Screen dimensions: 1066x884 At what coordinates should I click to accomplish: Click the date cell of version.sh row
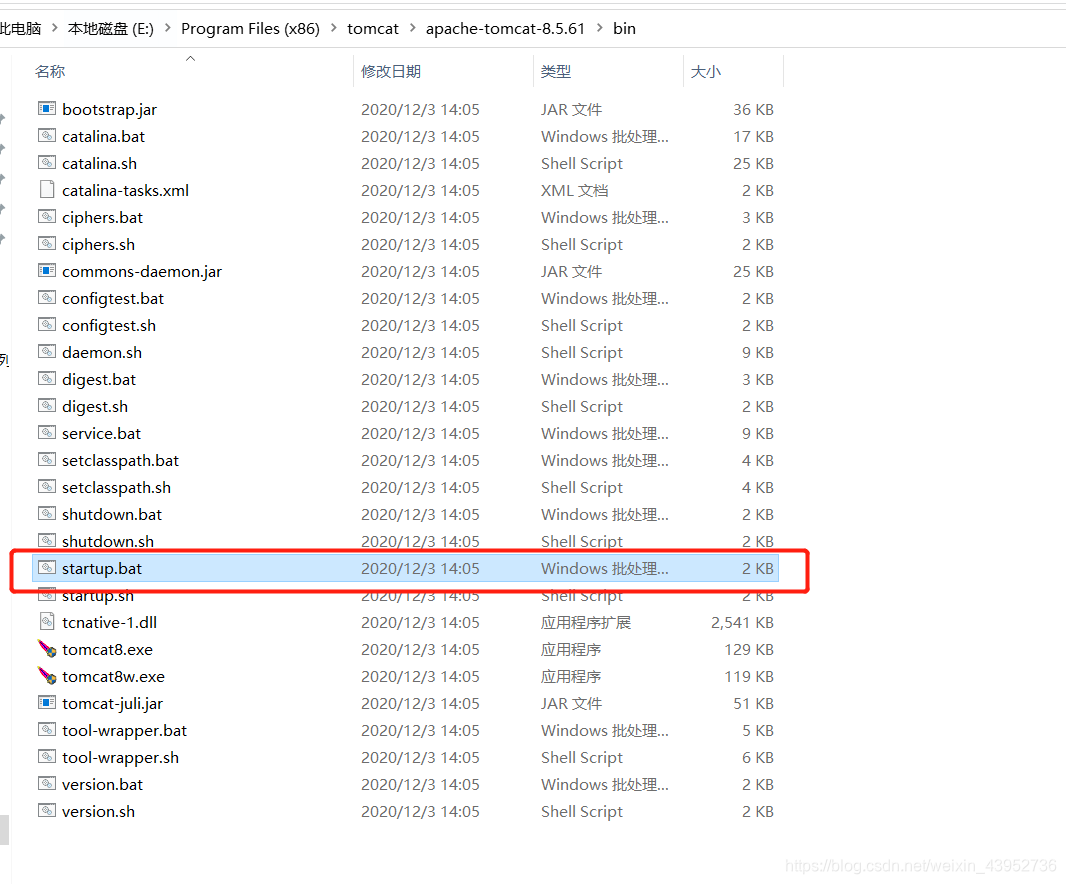coord(420,811)
